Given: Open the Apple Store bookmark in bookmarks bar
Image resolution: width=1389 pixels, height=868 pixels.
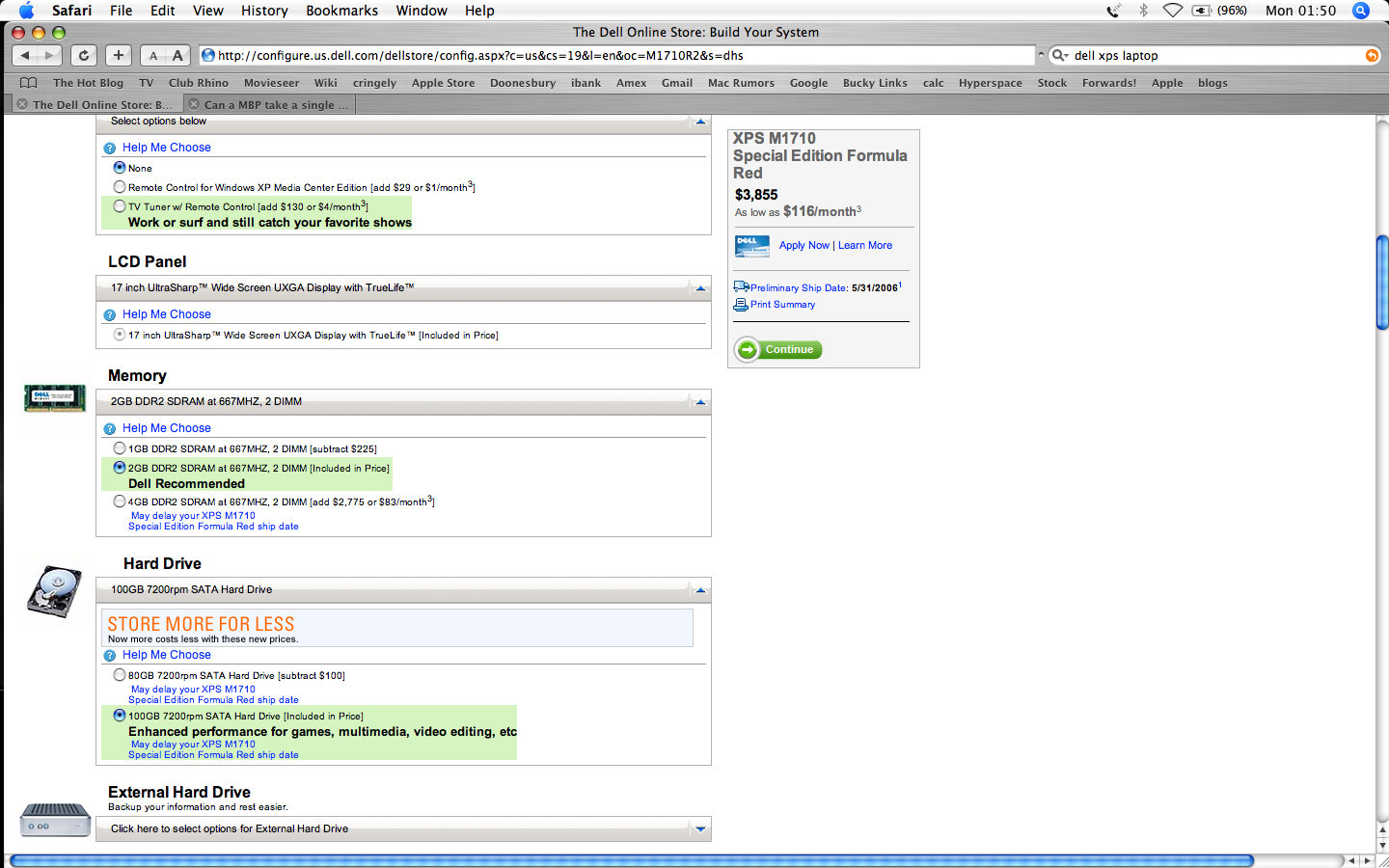Looking at the screenshot, I should 443,83.
